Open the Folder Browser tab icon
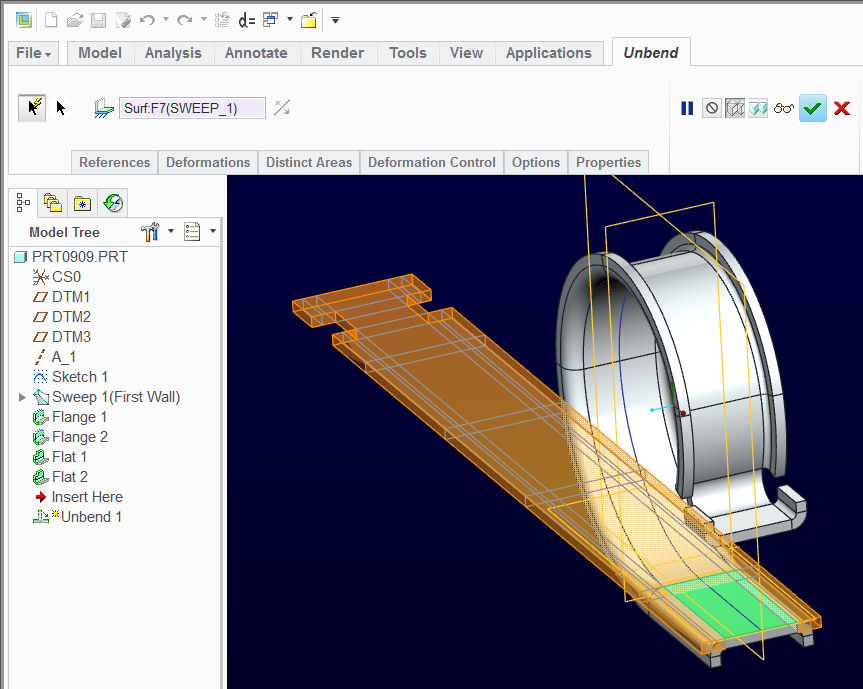Image resolution: width=863 pixels, height=689 pixels. click(x=53, y=203)
